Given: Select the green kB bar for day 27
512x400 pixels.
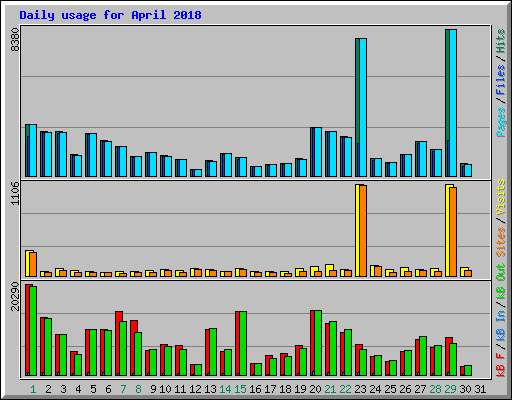Looking at the screenshot, I should [x=423, y=356].
